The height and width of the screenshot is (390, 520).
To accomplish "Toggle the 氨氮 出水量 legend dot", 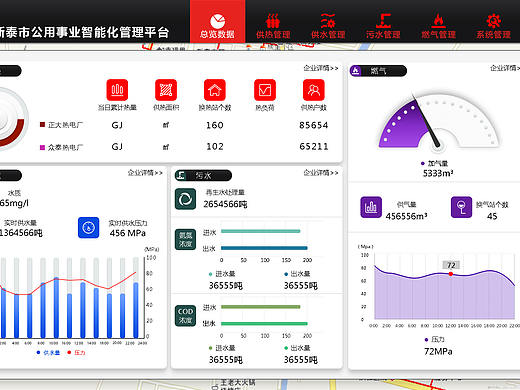I will 286,274.
